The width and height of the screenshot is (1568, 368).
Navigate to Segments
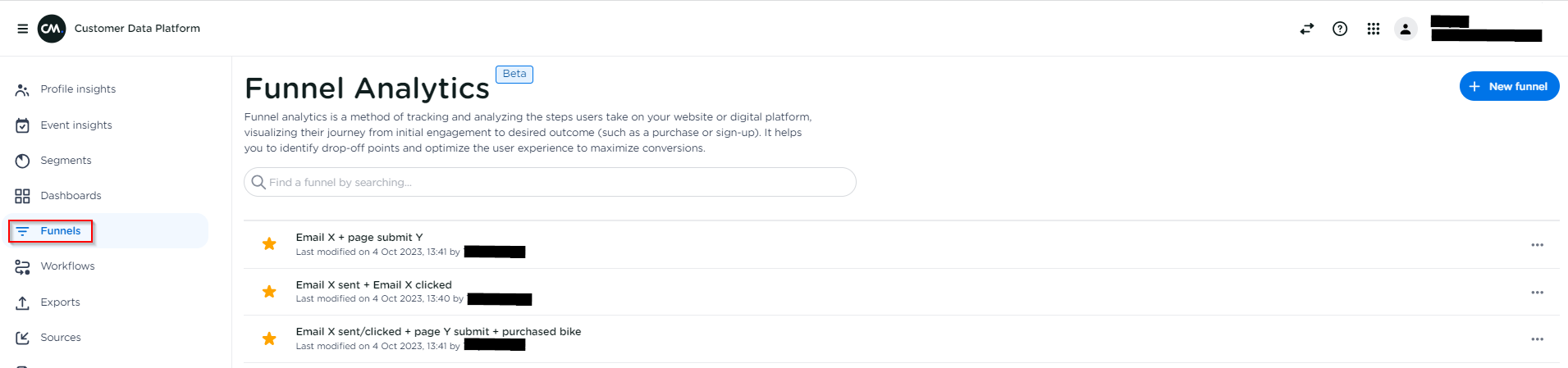coord(66,161)
